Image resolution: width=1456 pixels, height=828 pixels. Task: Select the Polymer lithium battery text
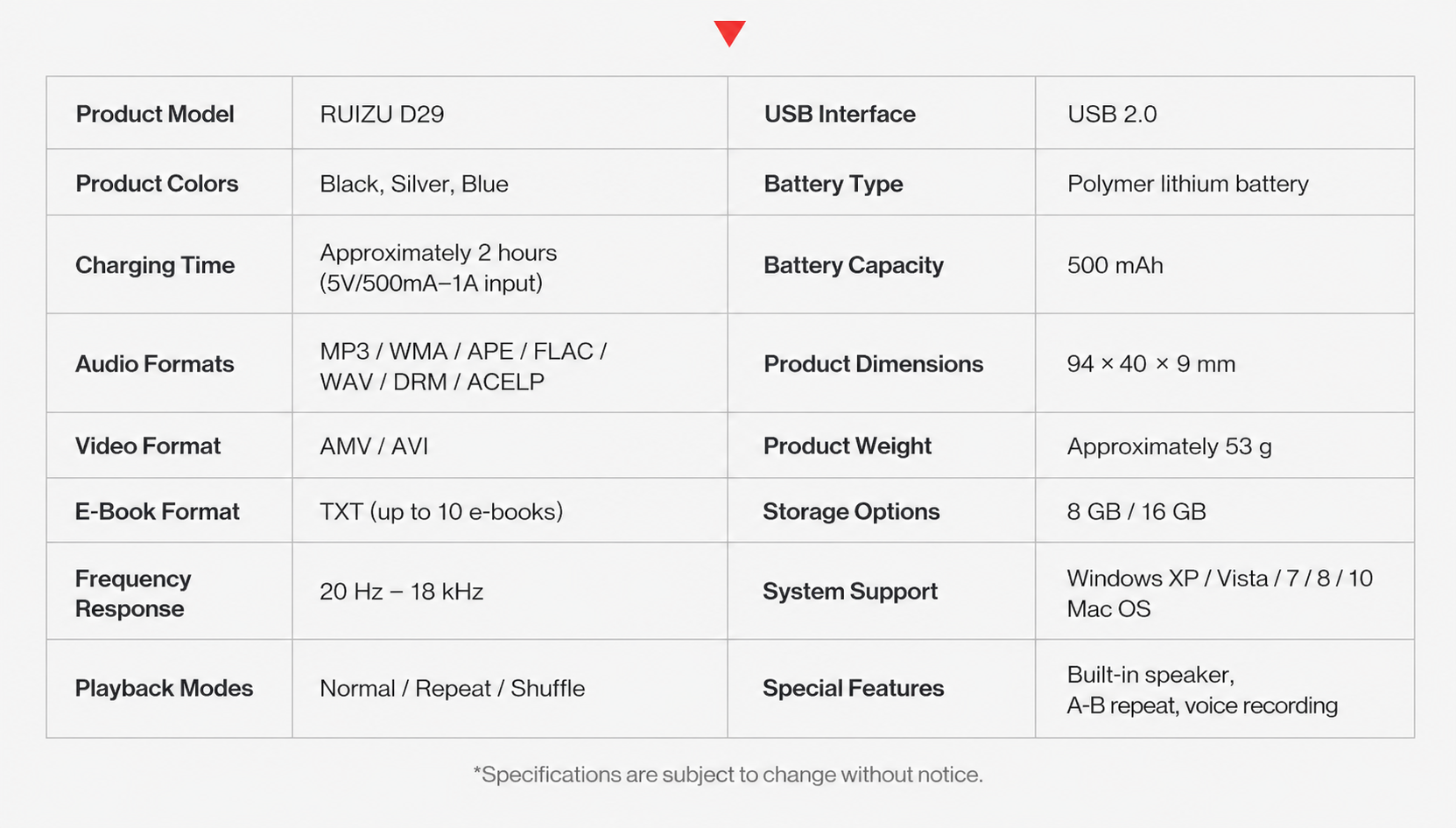[1187, 184]
